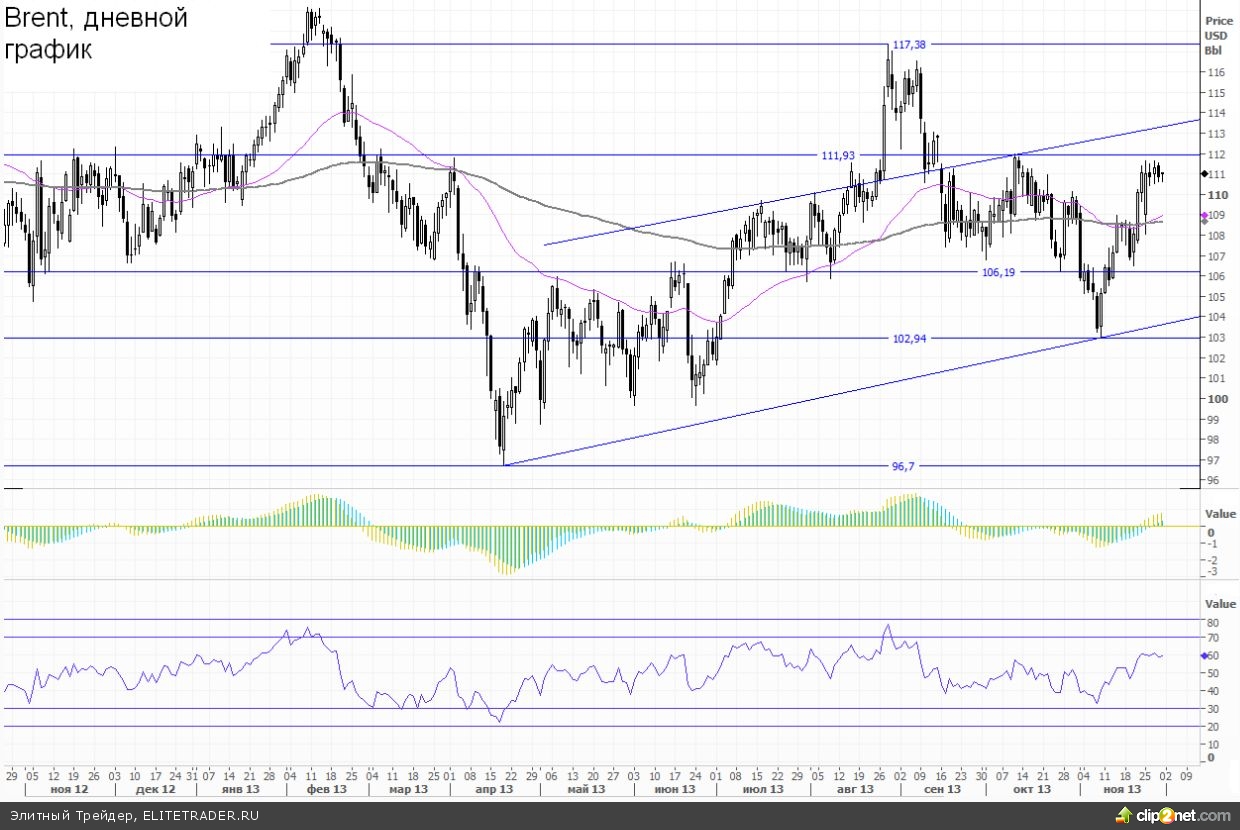Click the blue diamond RSI value marker
This screenshot has width=1240, height=830.
coord(1202,655)
